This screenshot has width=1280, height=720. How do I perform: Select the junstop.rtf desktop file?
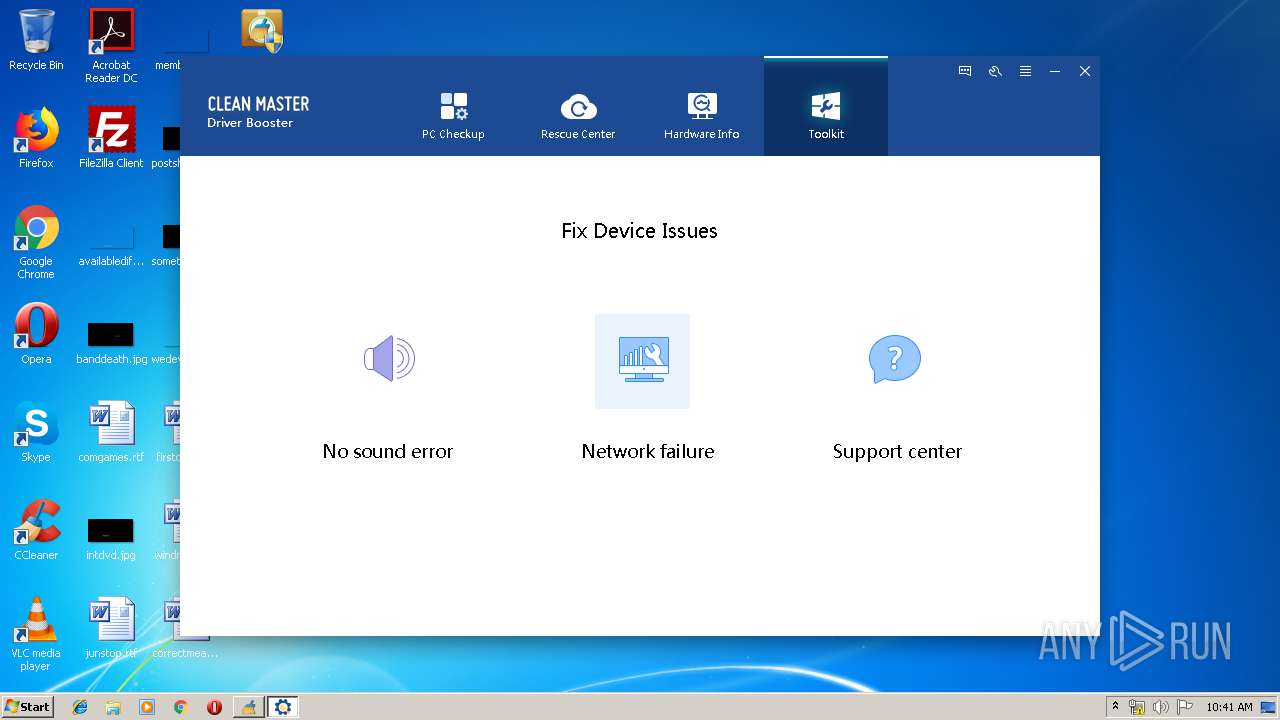(x=111, y=628)
